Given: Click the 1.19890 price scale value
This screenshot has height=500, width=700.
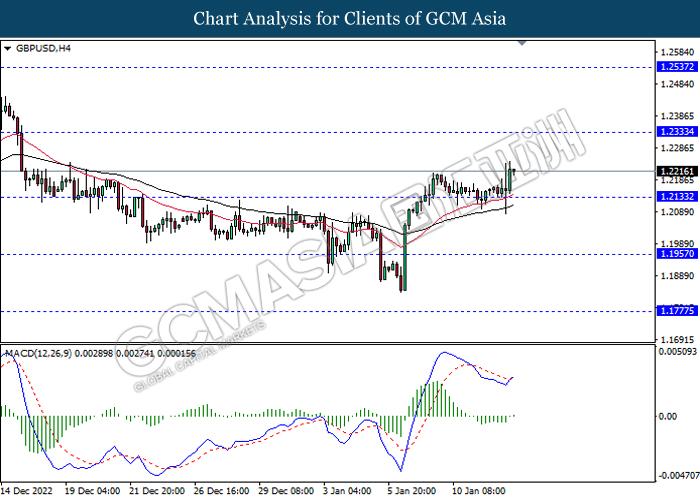Looking at the screenshot, I should pyautogui.click(x=677, y=244).
